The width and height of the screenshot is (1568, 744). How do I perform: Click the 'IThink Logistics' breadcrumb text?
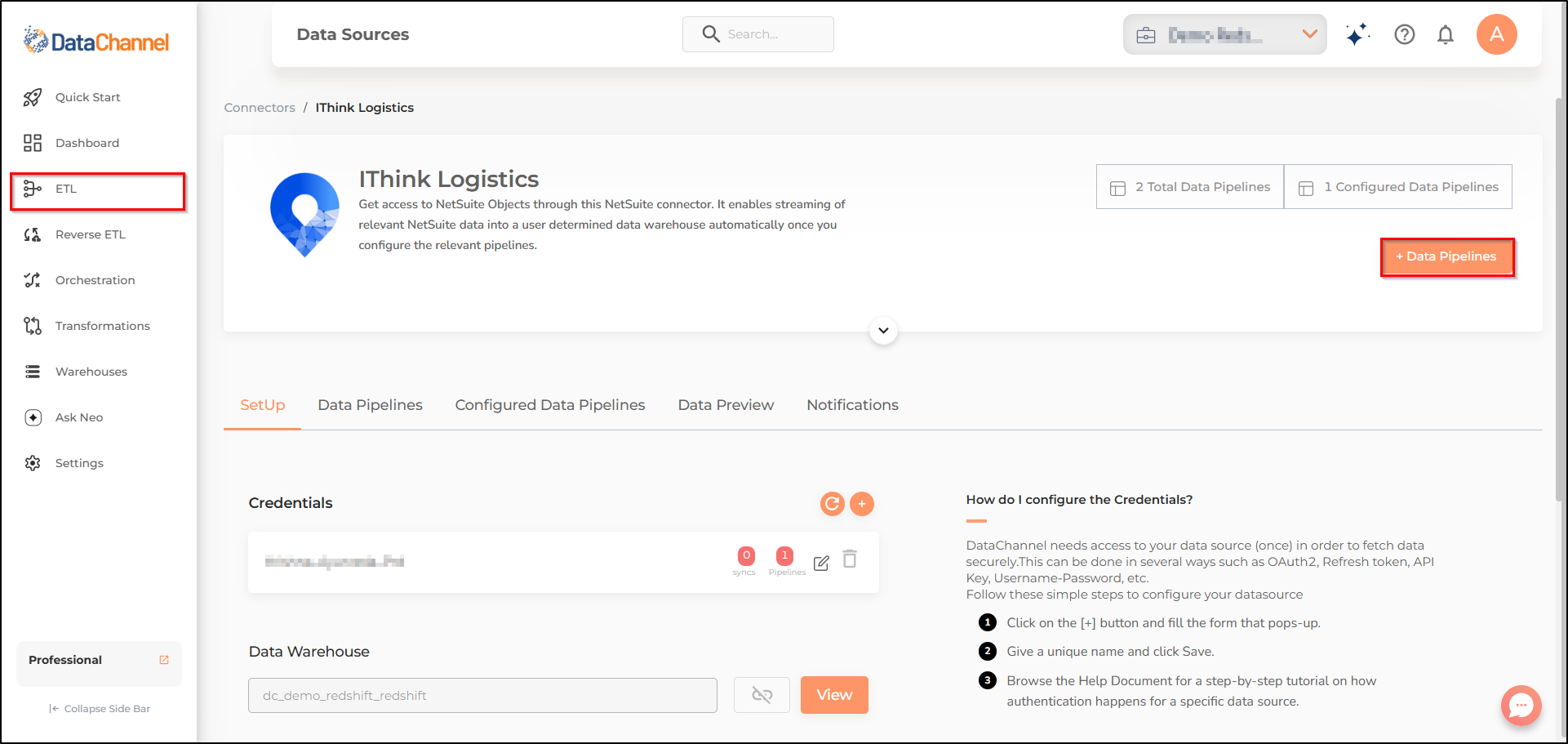tap(365, 108)
